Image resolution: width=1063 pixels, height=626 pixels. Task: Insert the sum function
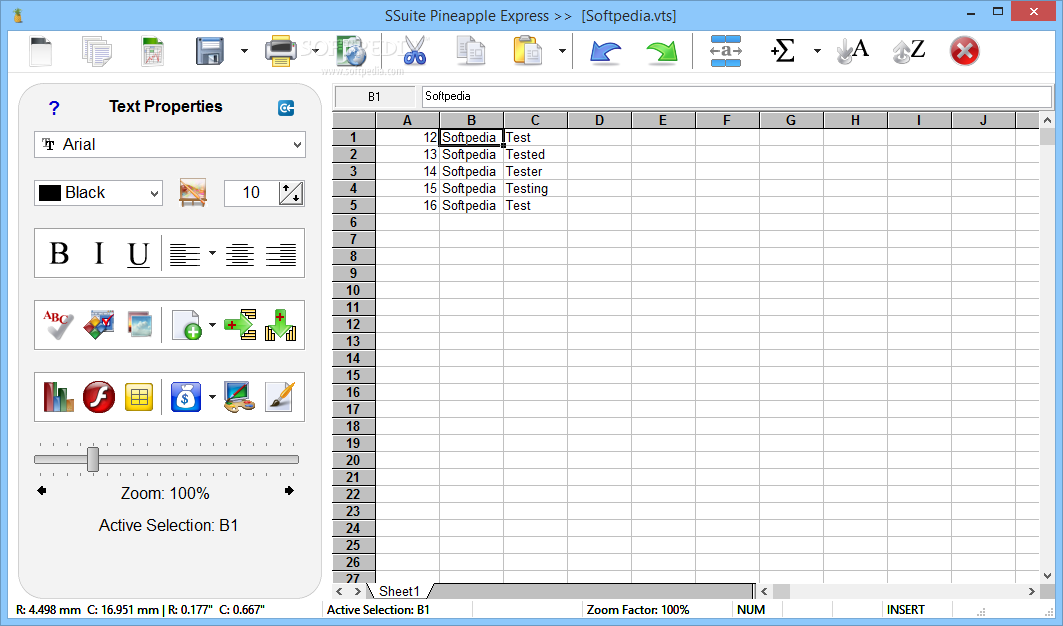782,51
